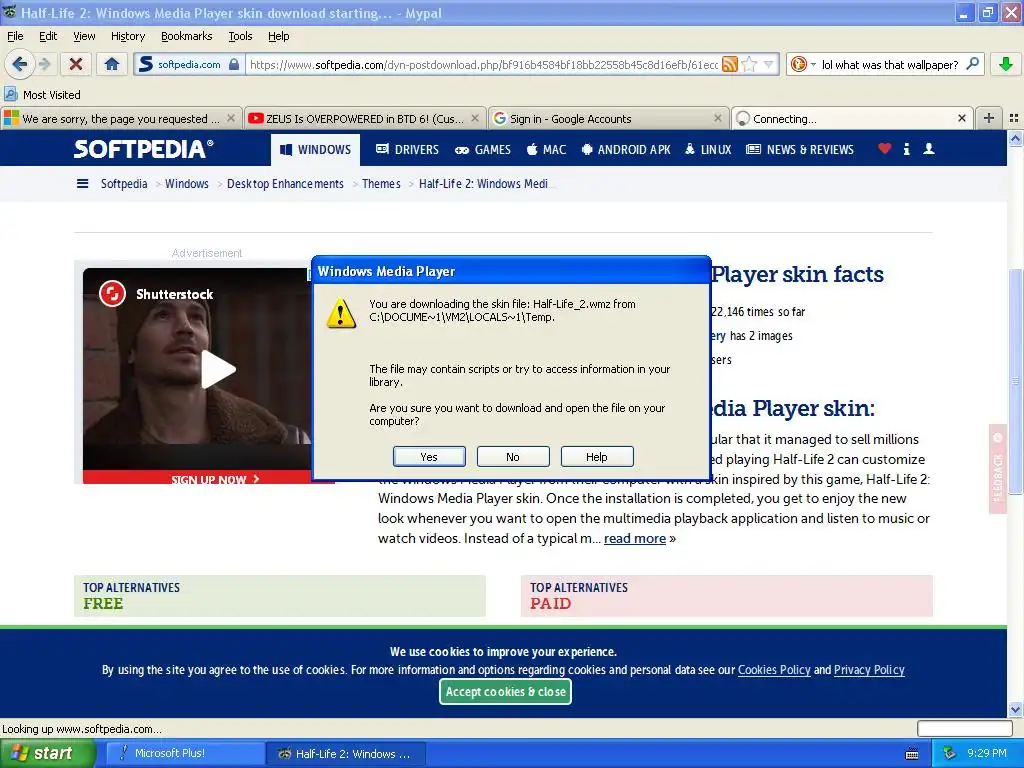Image resolution: width=1024 pixels, height=768 pixels.
Task: Click the 'read more' link
Action: point(635,538)
